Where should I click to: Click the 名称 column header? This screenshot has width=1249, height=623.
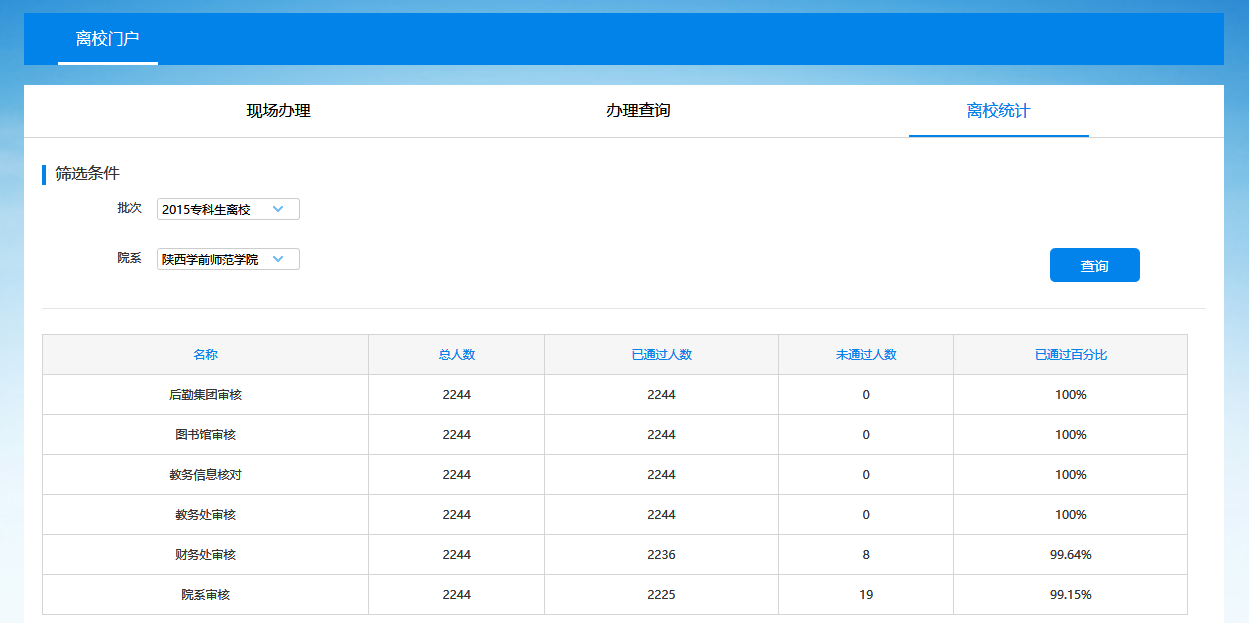click(x=205, y=355)
